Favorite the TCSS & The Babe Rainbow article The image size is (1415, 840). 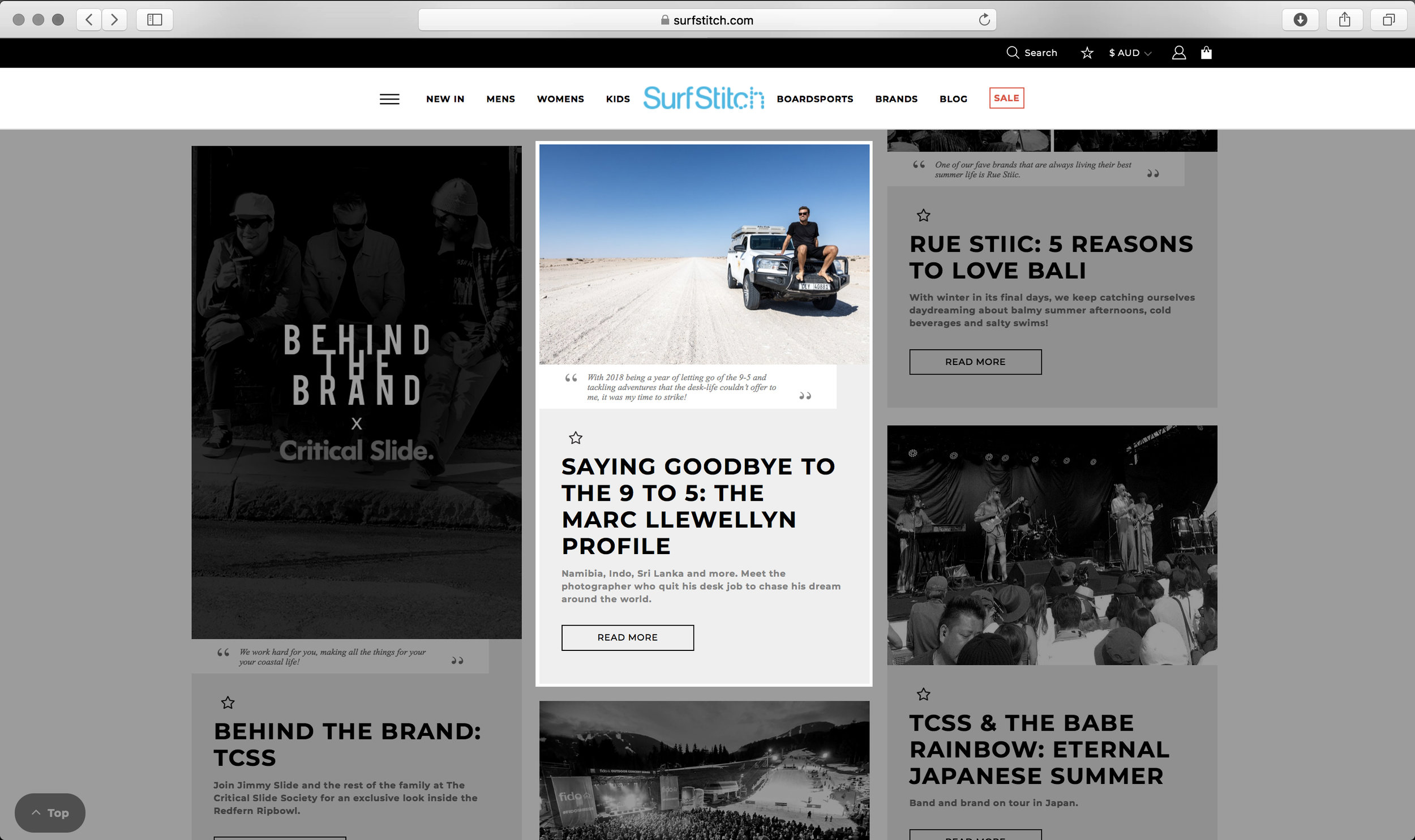click(923, 694)
